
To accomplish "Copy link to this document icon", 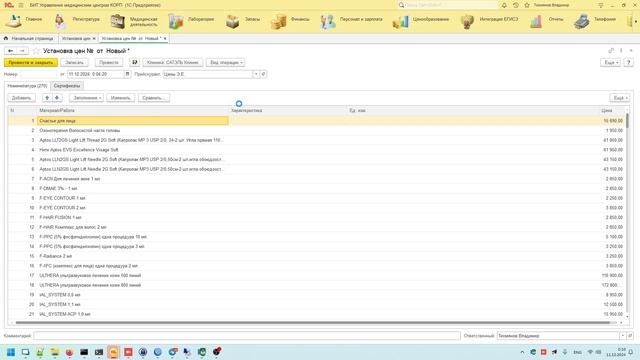I will [x=611, y=51].
